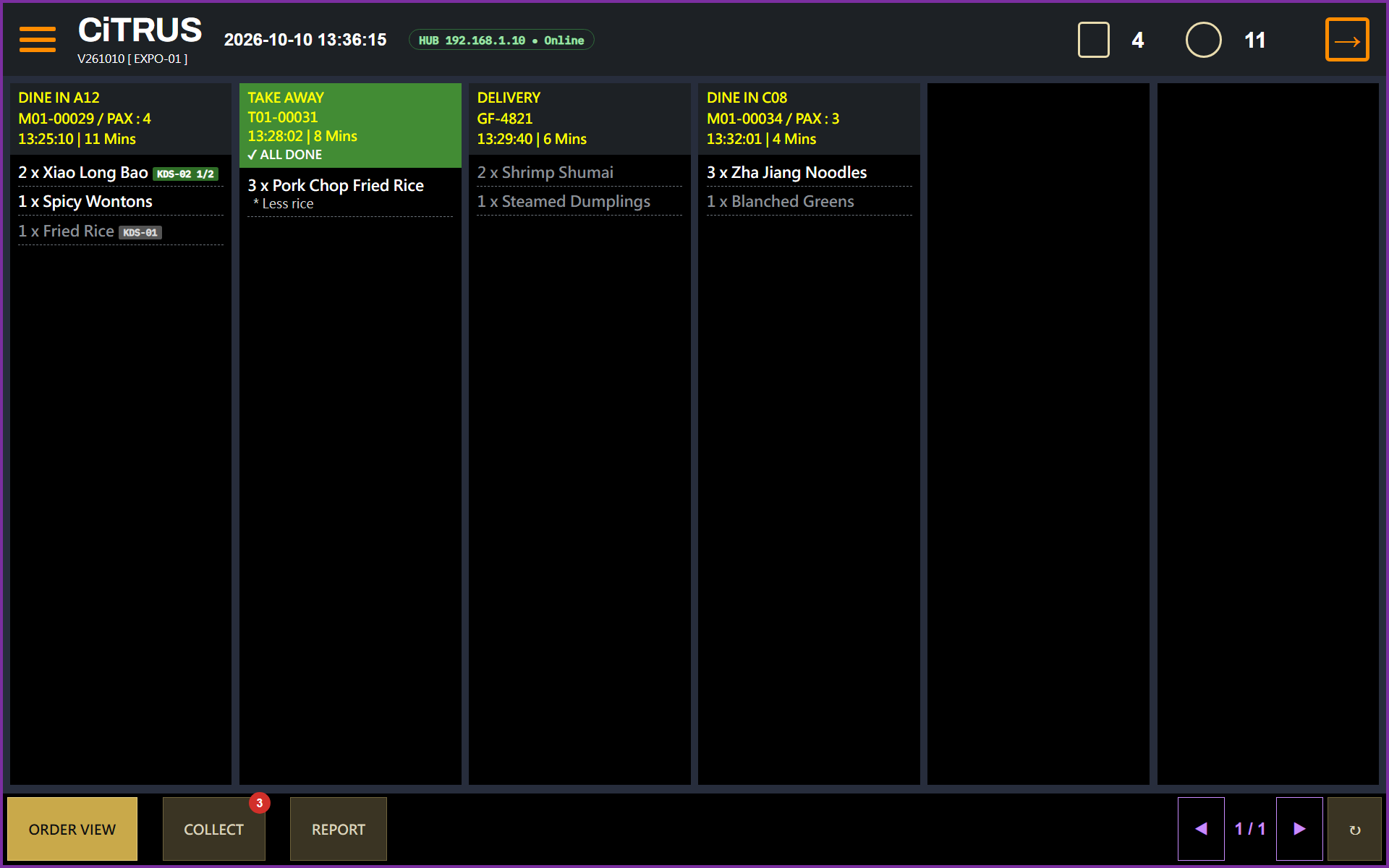Click the orange arrow logout button

coord(1346,40)
